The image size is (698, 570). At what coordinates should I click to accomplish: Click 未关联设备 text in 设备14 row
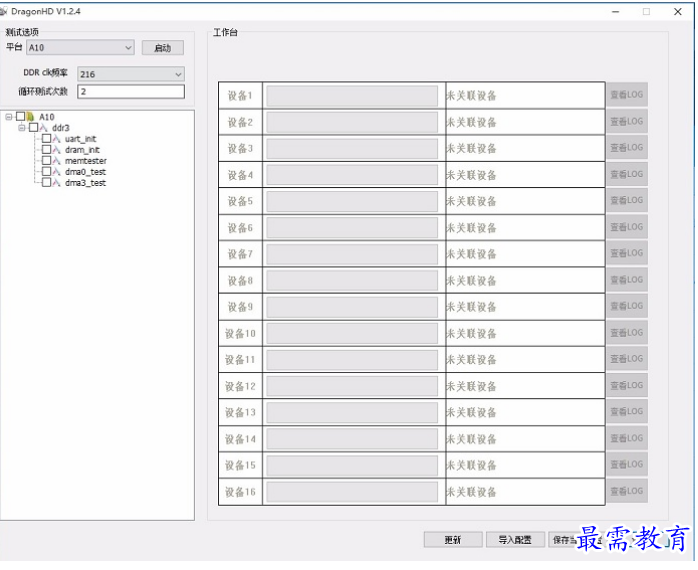(471, 440)
